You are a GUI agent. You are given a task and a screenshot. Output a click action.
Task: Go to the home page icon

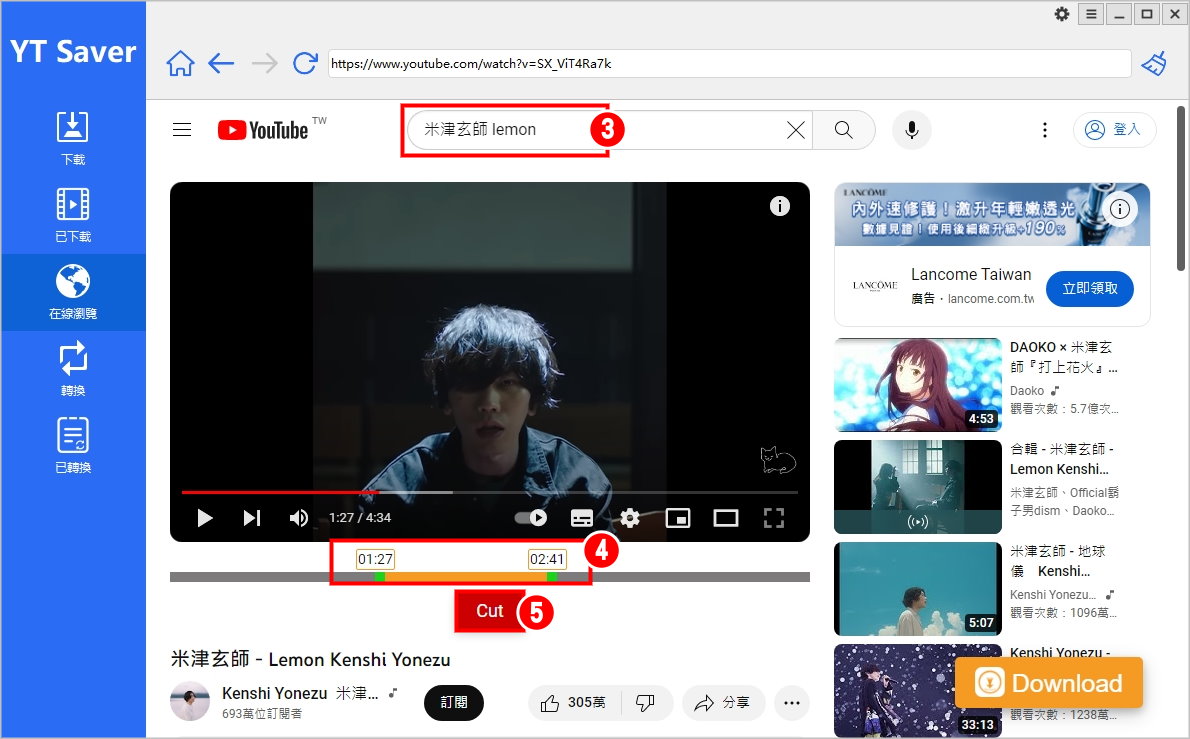tap(180, 64)
